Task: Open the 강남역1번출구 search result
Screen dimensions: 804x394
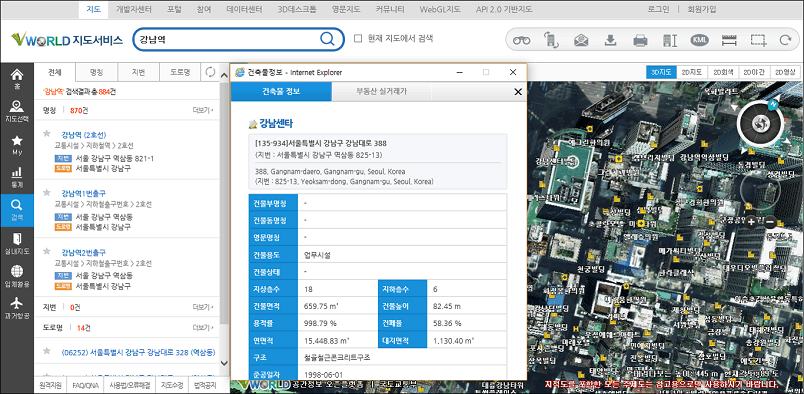Action: pos(84,193)
